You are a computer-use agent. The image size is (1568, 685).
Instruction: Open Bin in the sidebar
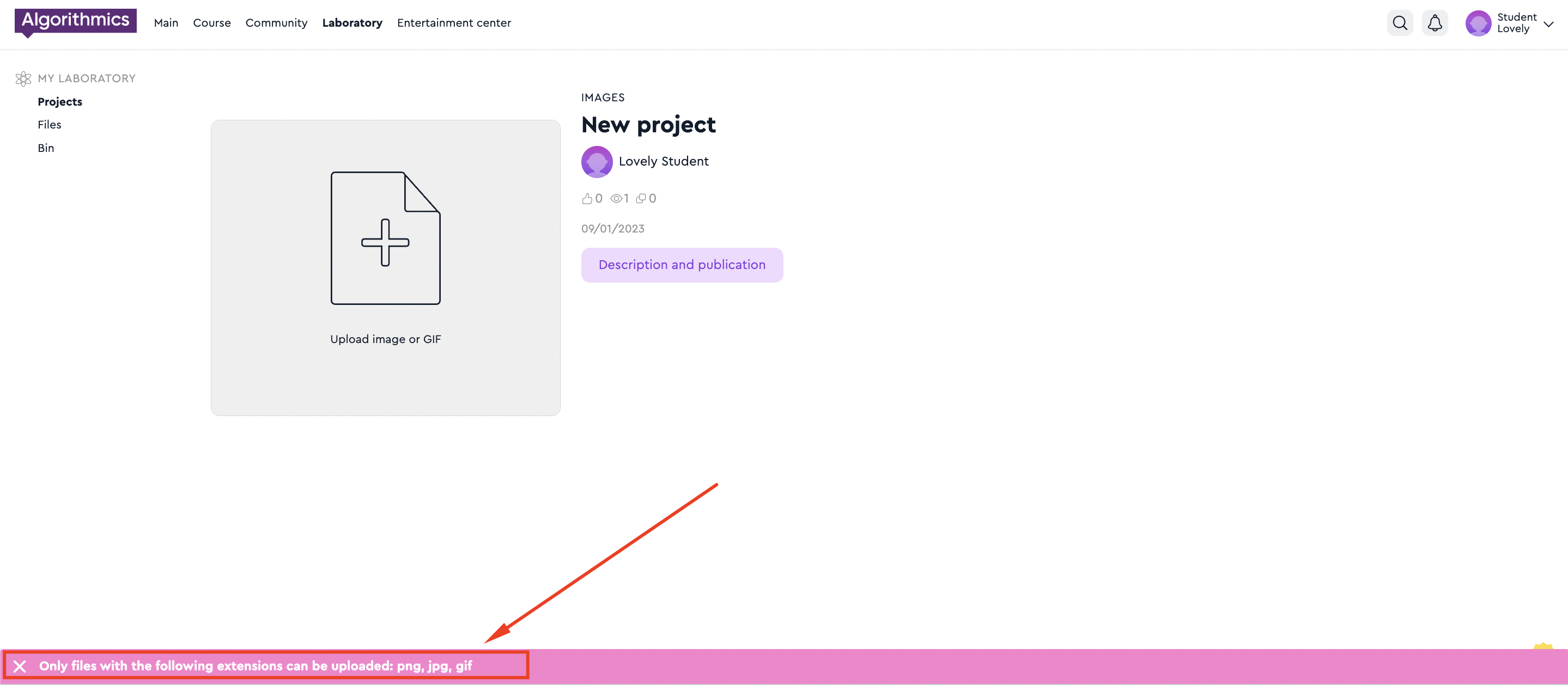coord(46,148)
